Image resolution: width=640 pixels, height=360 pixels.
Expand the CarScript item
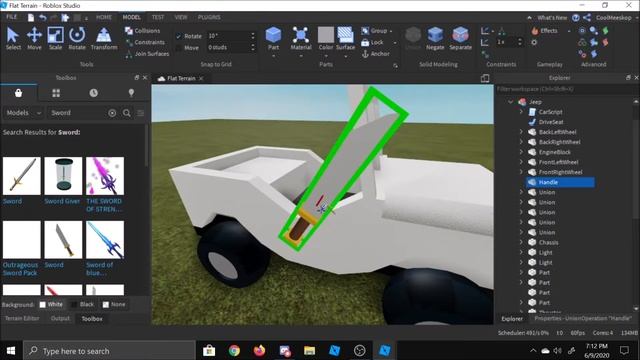pos(521,112)
